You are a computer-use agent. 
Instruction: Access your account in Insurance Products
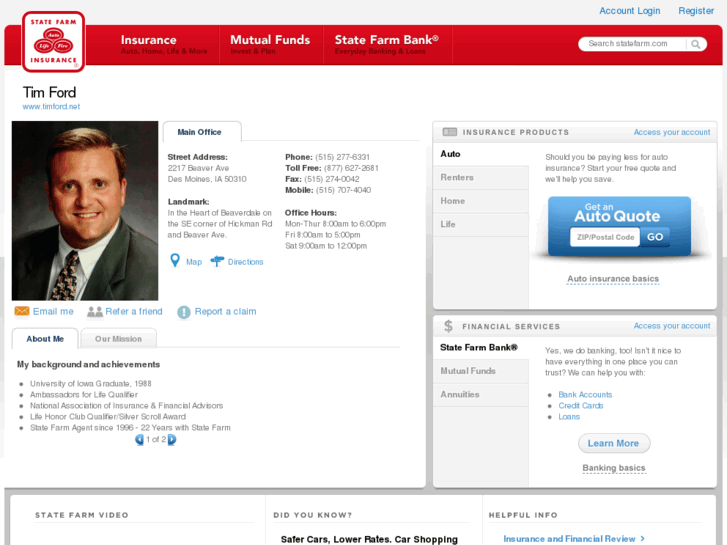tap(672, 132)
